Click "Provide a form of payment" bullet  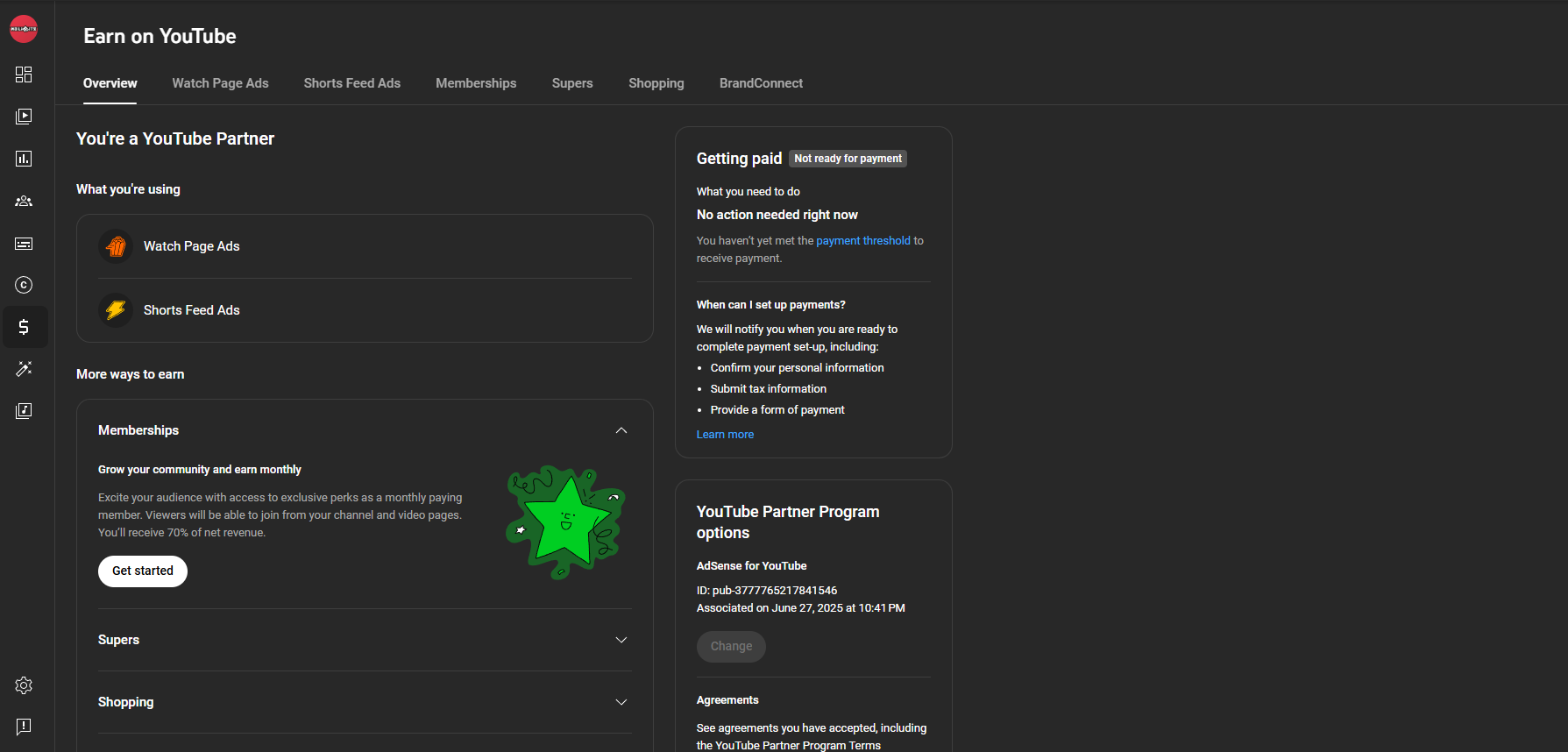[x=777, y=410]
